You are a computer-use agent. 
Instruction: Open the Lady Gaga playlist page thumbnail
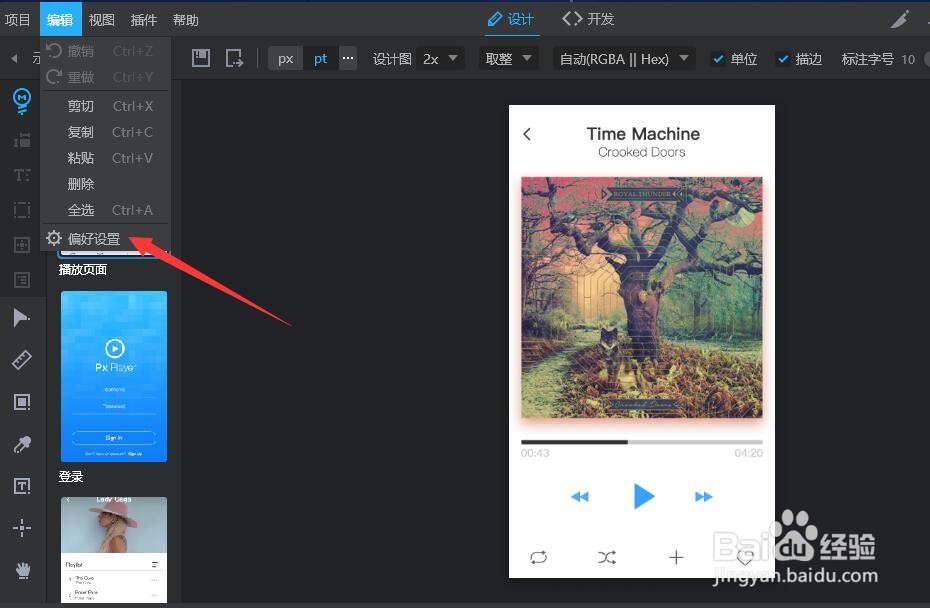pyautogui.click(x=114, y=550)
